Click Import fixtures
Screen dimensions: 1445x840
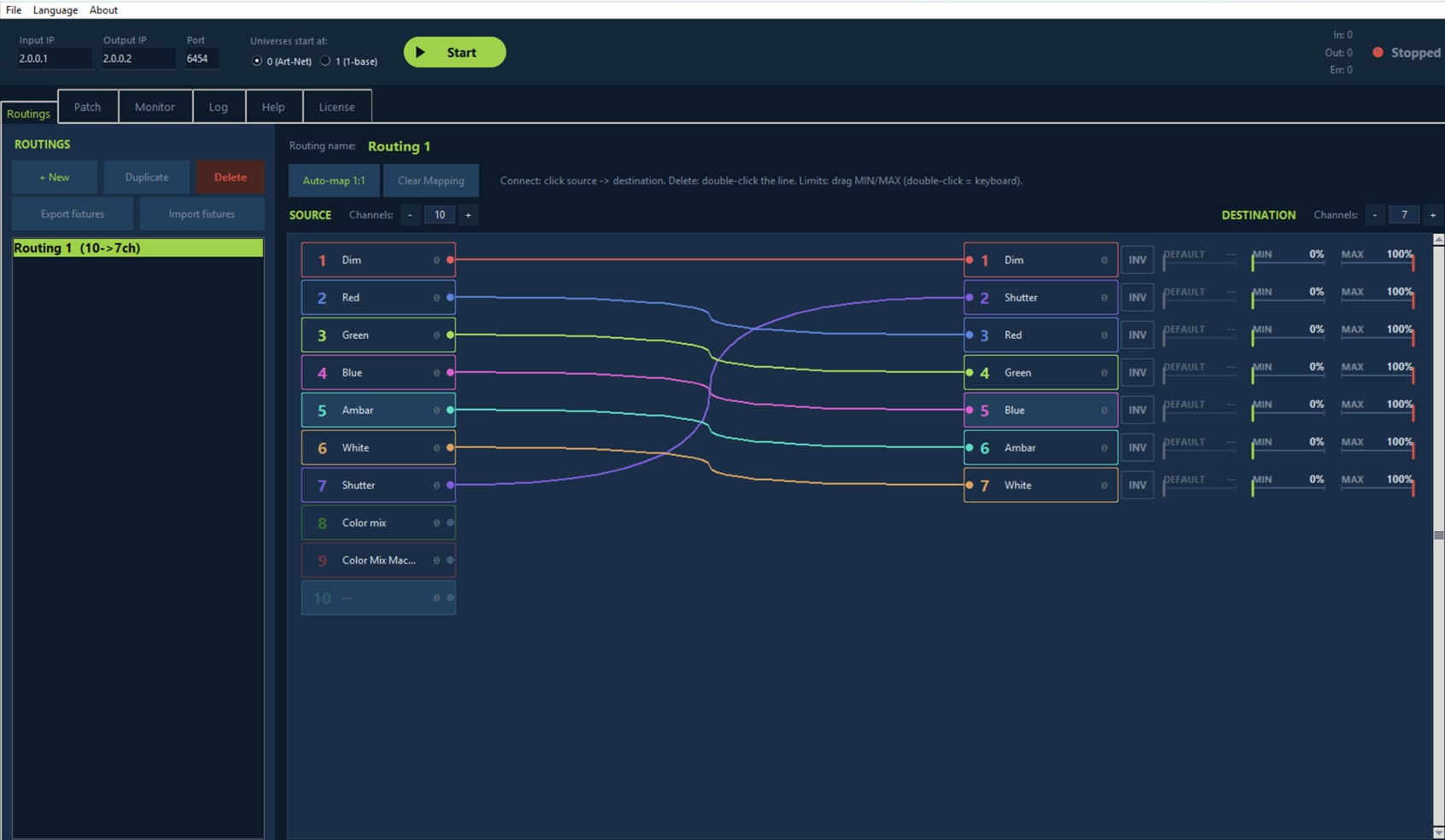[x=202, y=214]
